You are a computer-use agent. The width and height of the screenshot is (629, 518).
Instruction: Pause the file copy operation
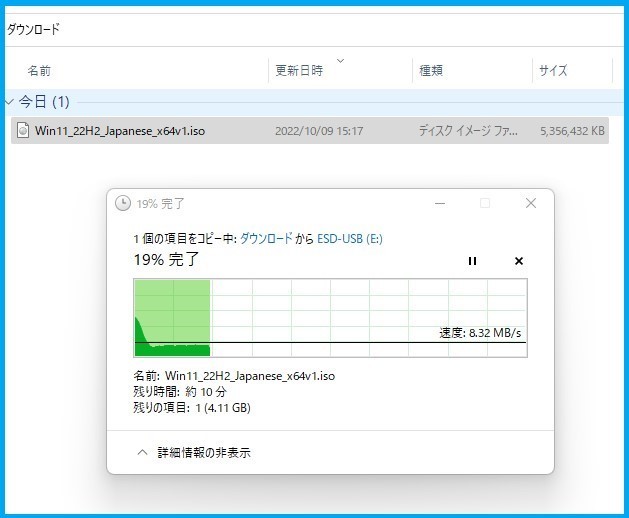[x=472, y=261]
